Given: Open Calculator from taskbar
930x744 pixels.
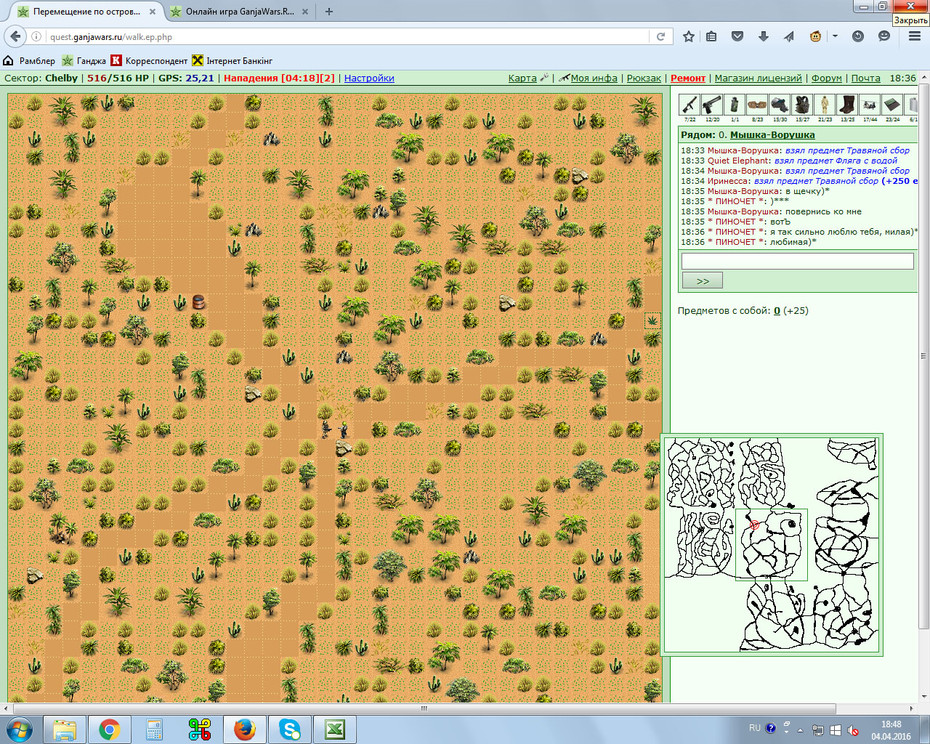Looking at the screenshot, I should click(x=155, y=729).
